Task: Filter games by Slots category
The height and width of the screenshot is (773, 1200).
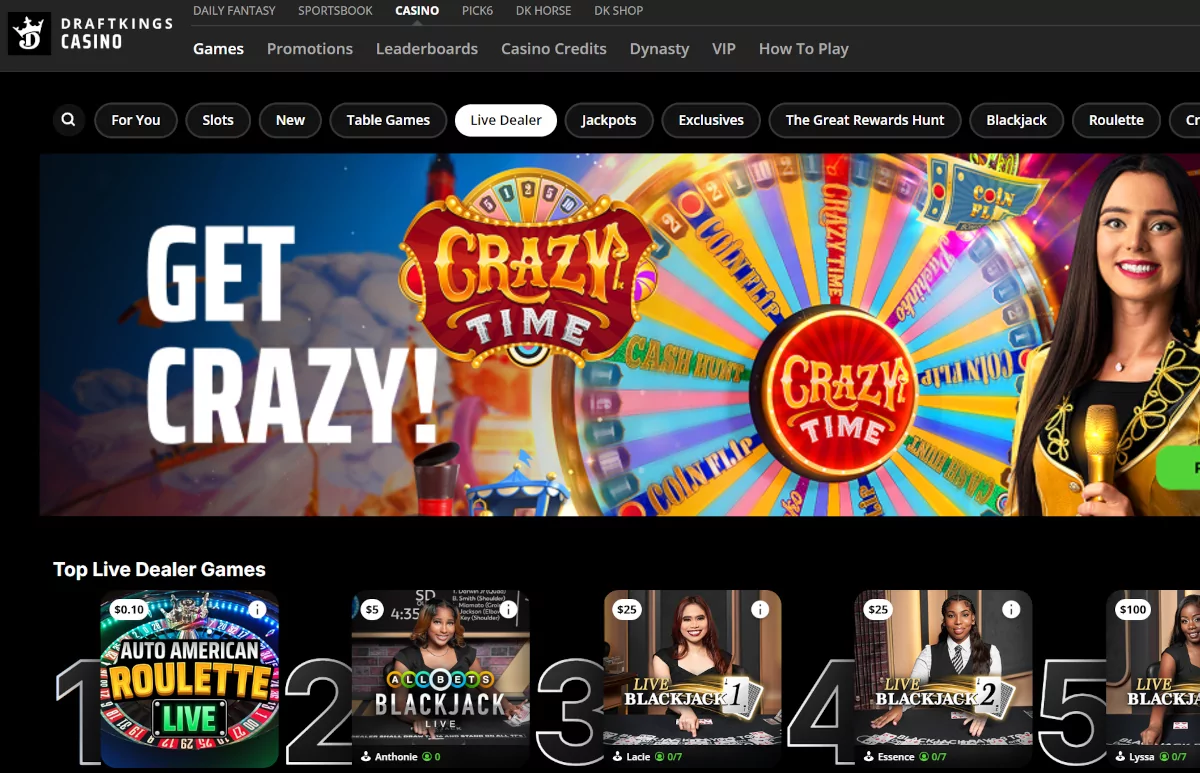Action: click(218, 120)
